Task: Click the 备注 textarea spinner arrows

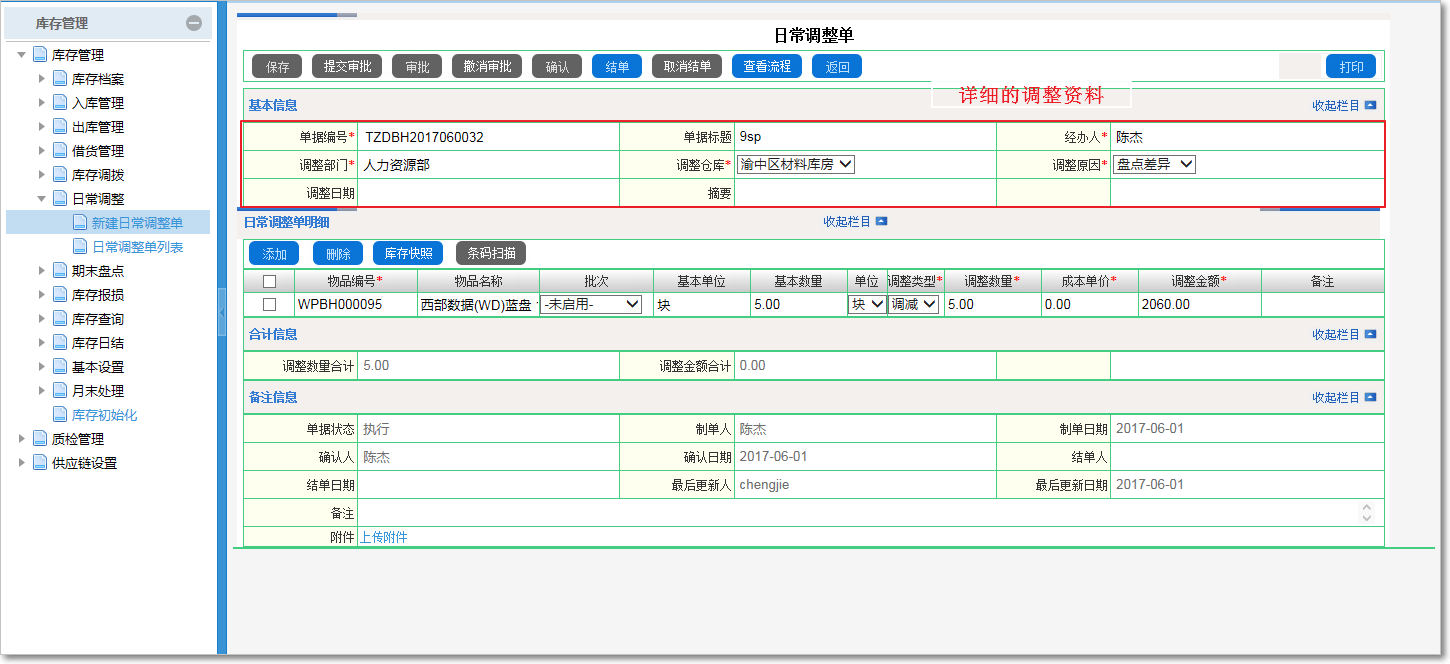Action: tap(1367, 512)
